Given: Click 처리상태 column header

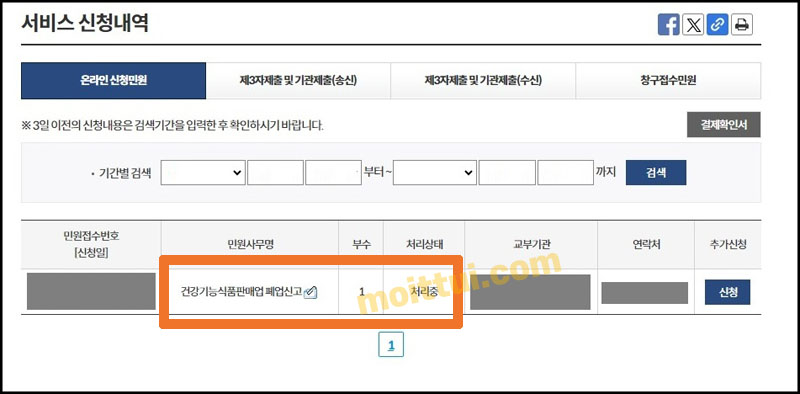Looking at the screenshot, I should pos(424,244).
